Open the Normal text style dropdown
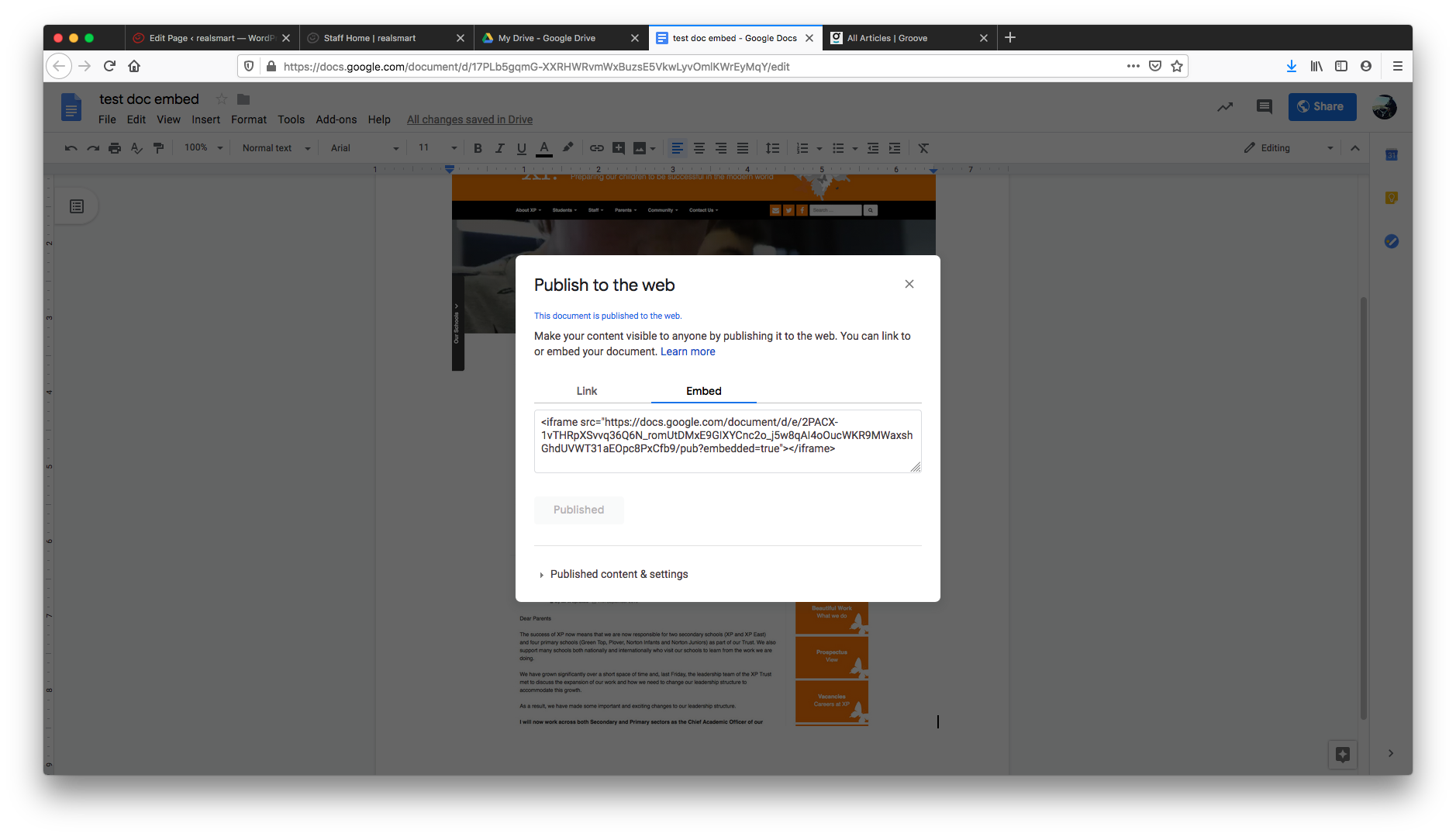The width and height of the screenshot is (1456, 837). (x=276, y=148)
